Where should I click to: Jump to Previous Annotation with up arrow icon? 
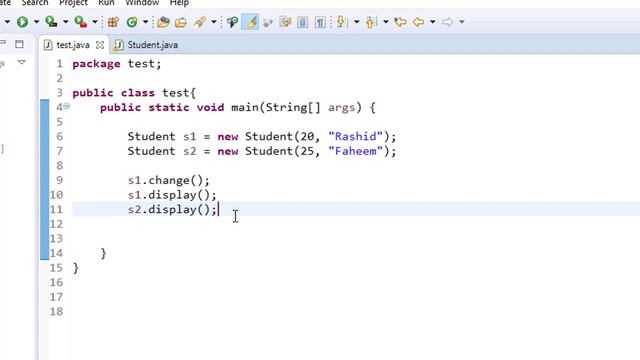371,22
